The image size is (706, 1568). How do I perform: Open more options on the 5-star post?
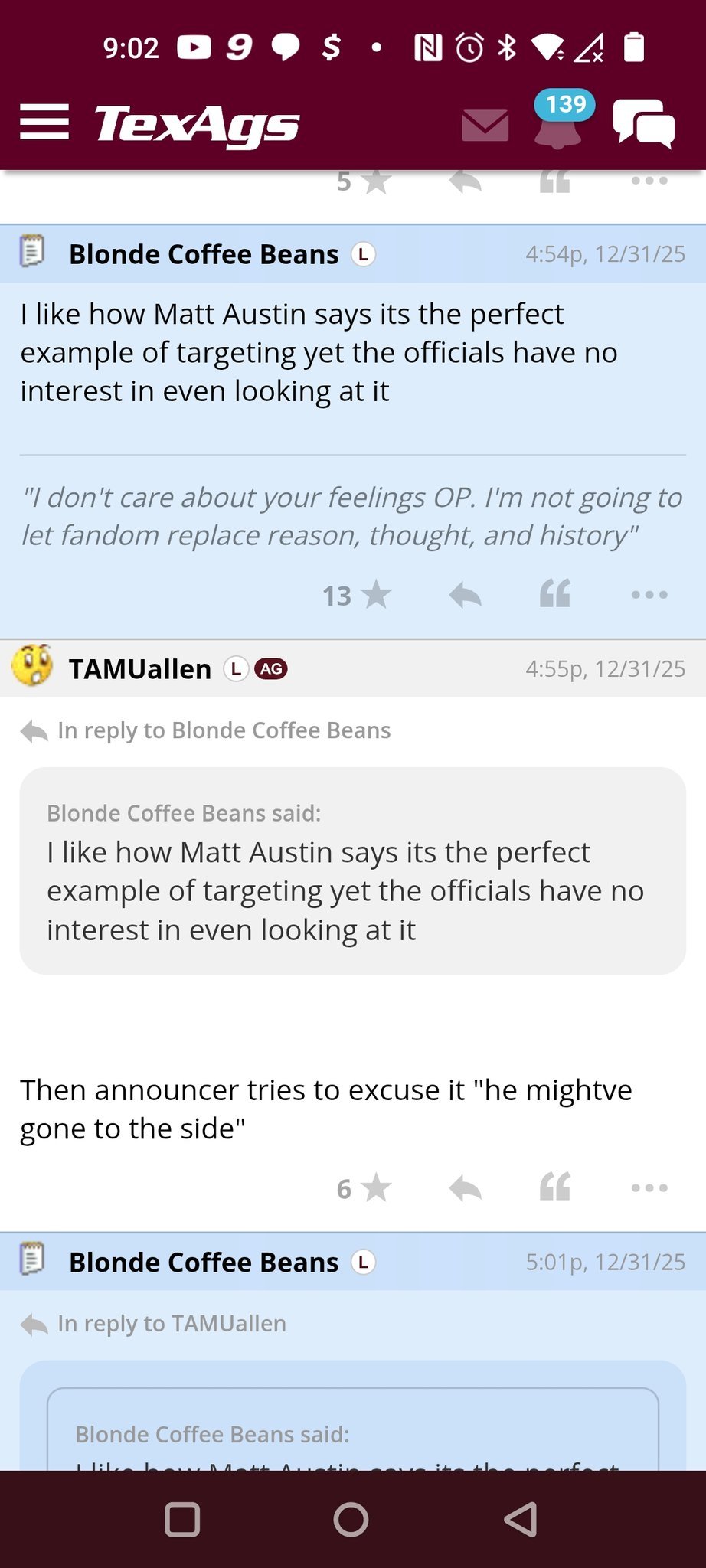(x=649, y=181)
